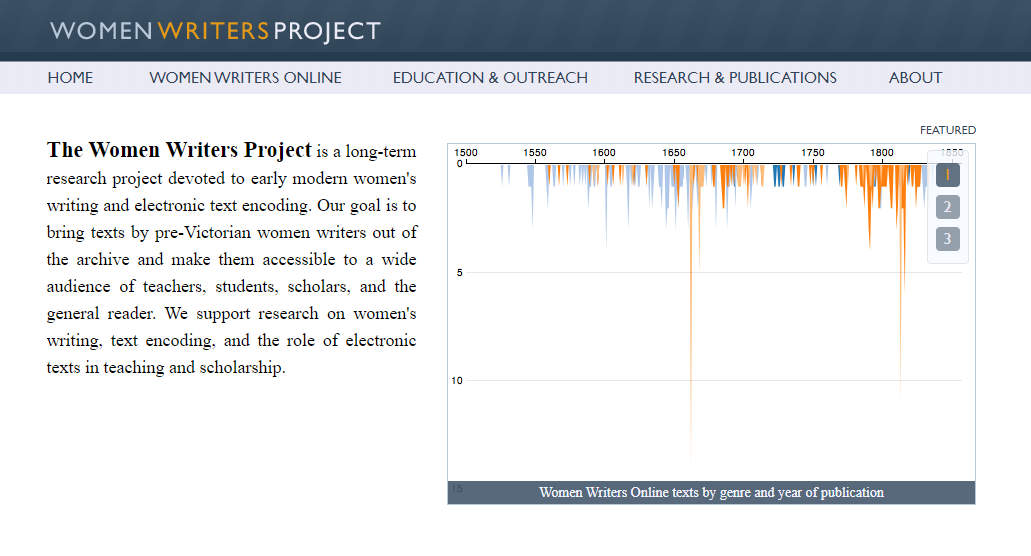Screen dimensions: 1031x556
Task: Click the 1800 tick on chart axis
Action: coord(882,152)
